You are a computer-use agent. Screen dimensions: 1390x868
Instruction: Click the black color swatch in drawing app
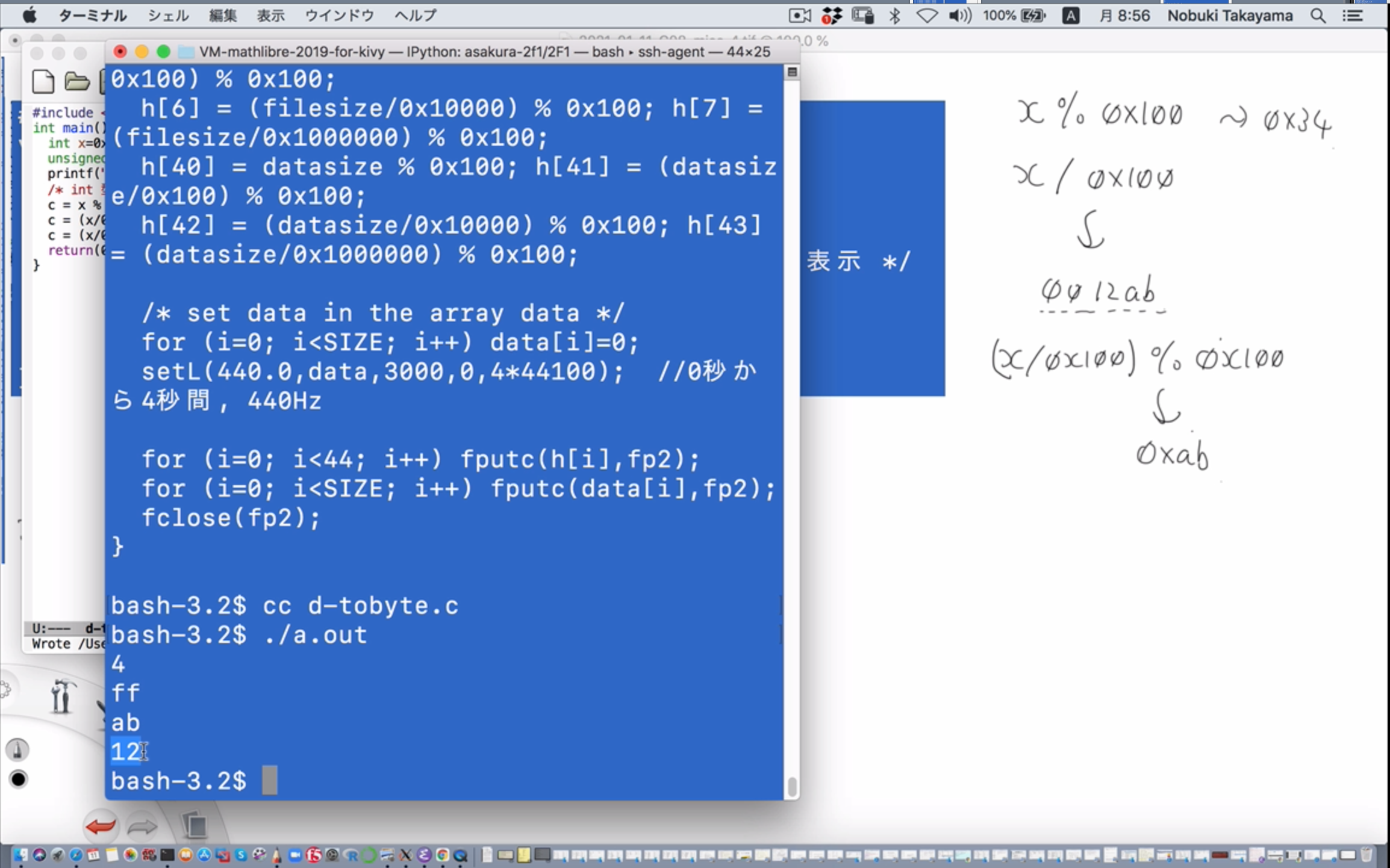[x=19, y=780]
